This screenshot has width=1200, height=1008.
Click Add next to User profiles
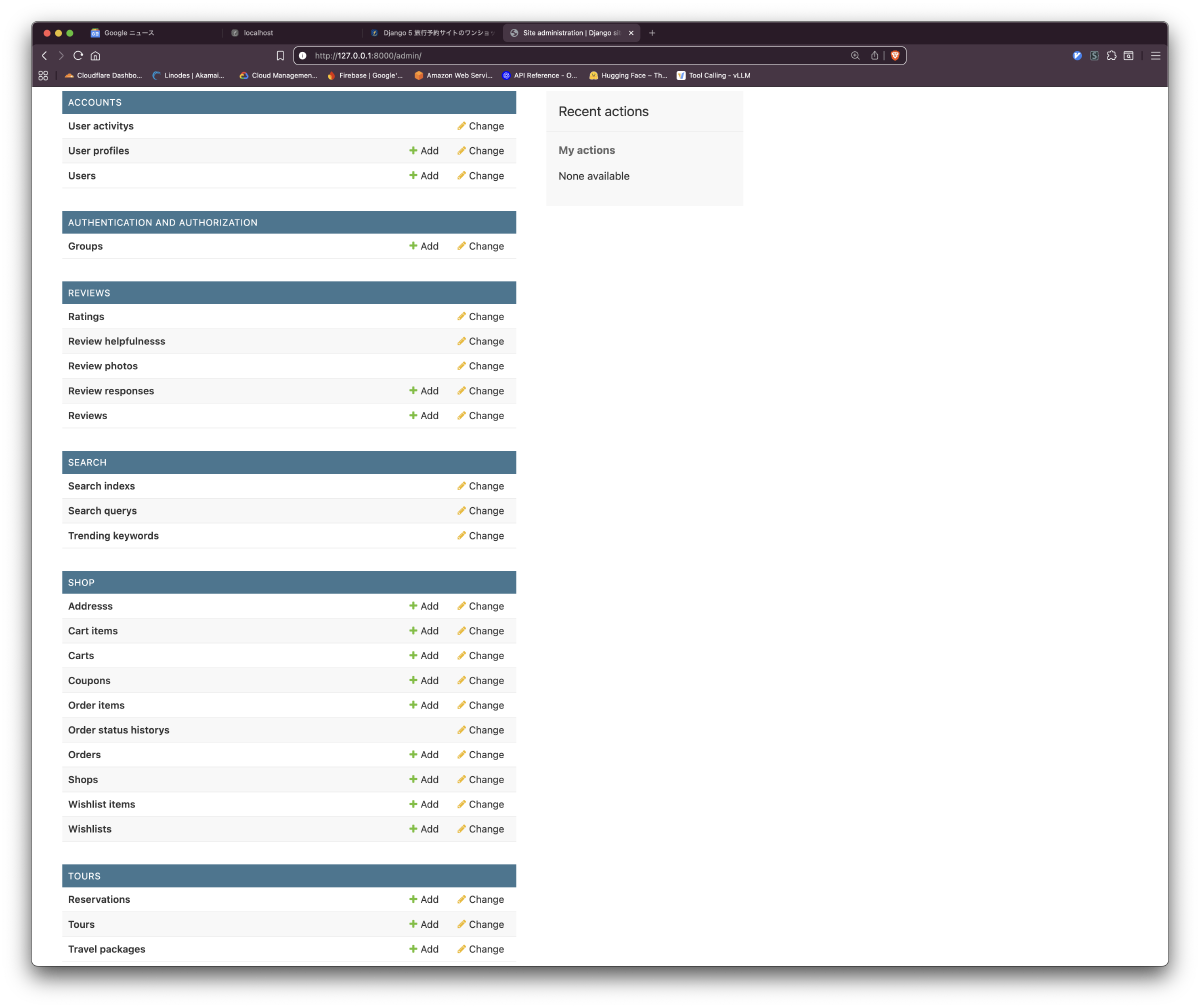coord(424,151)
